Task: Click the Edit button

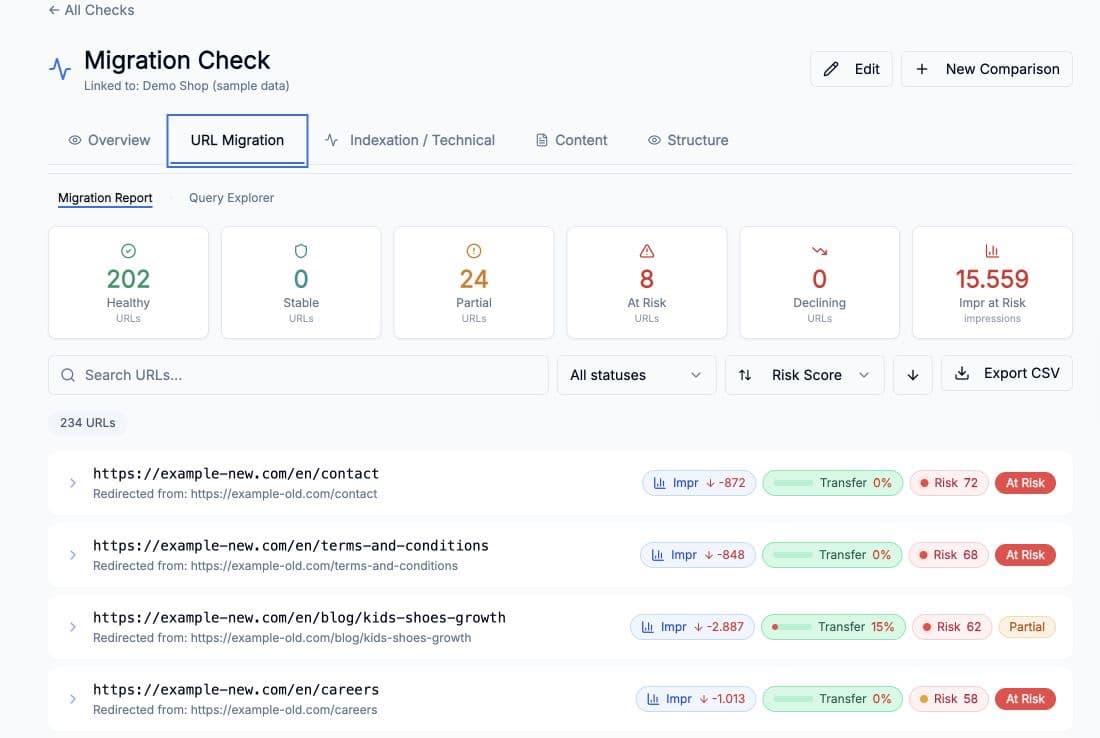Action: pyautogui.click(x=851, y=69)
